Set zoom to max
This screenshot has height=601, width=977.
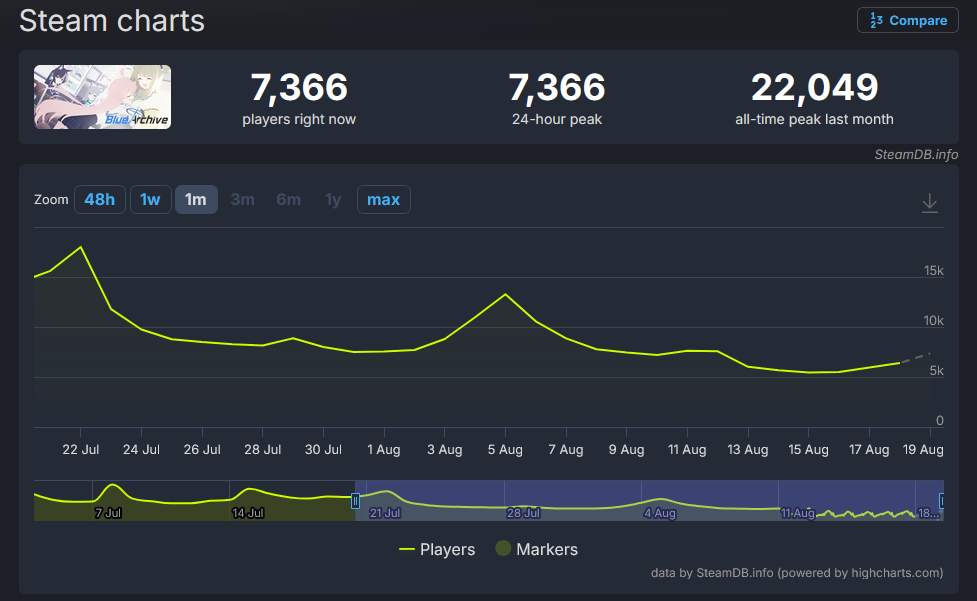point(383,199)
